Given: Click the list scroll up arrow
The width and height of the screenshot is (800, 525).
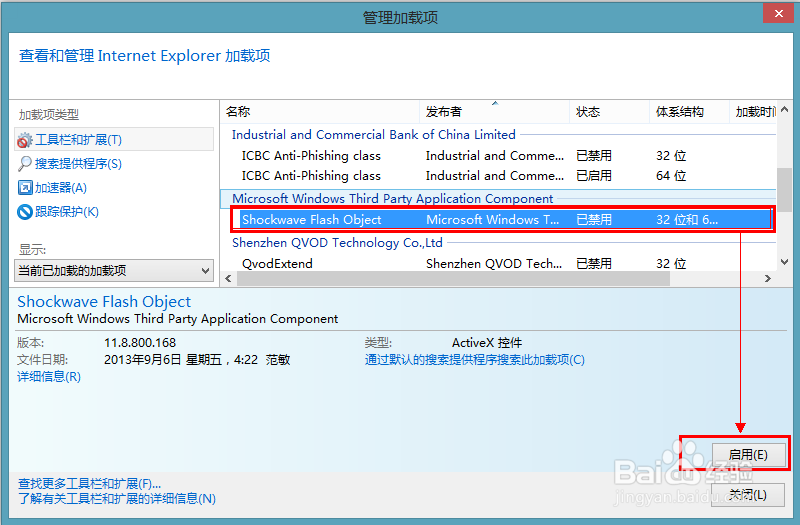Looking at the screenshot, I should [785, 109].
